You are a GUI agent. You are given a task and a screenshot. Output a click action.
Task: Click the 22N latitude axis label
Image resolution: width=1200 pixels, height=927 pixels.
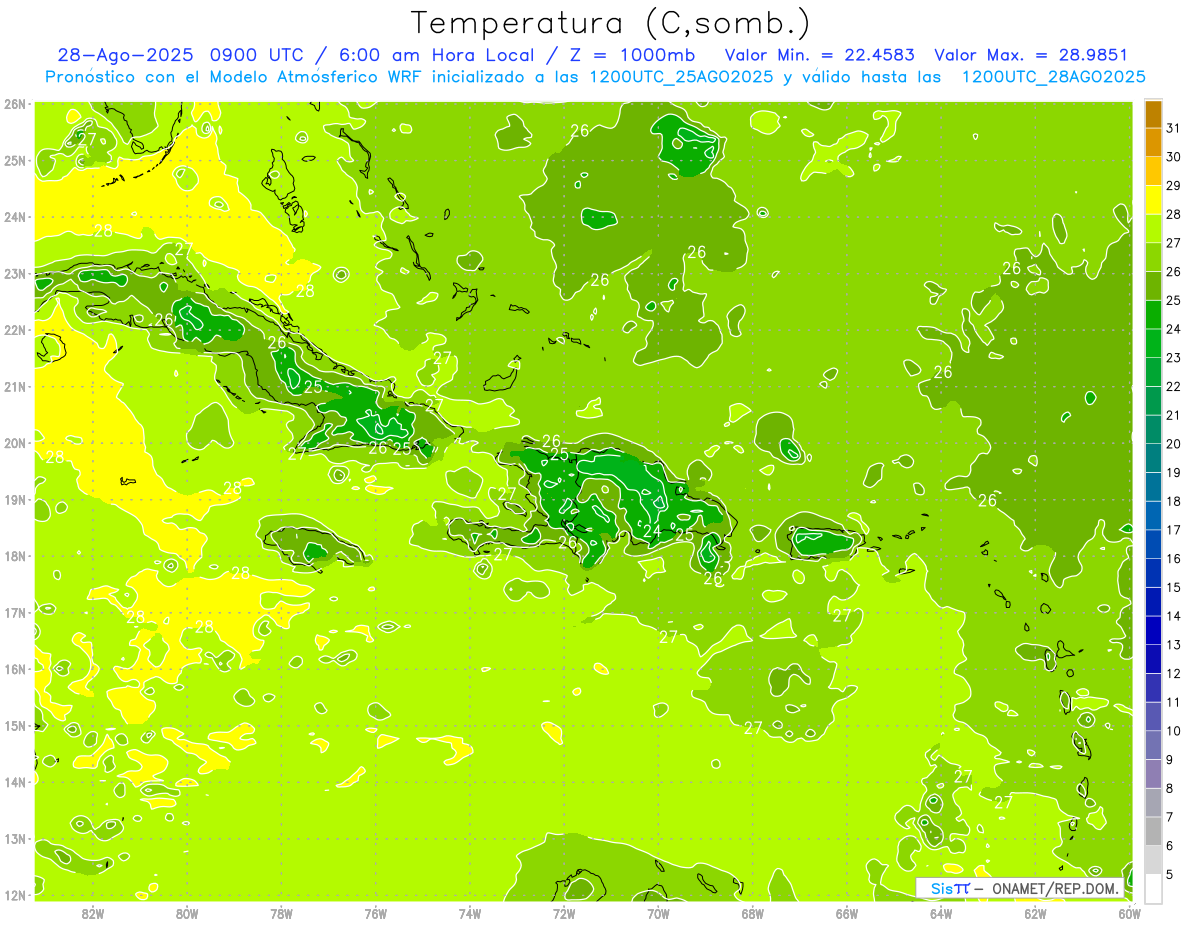point(15,330)
